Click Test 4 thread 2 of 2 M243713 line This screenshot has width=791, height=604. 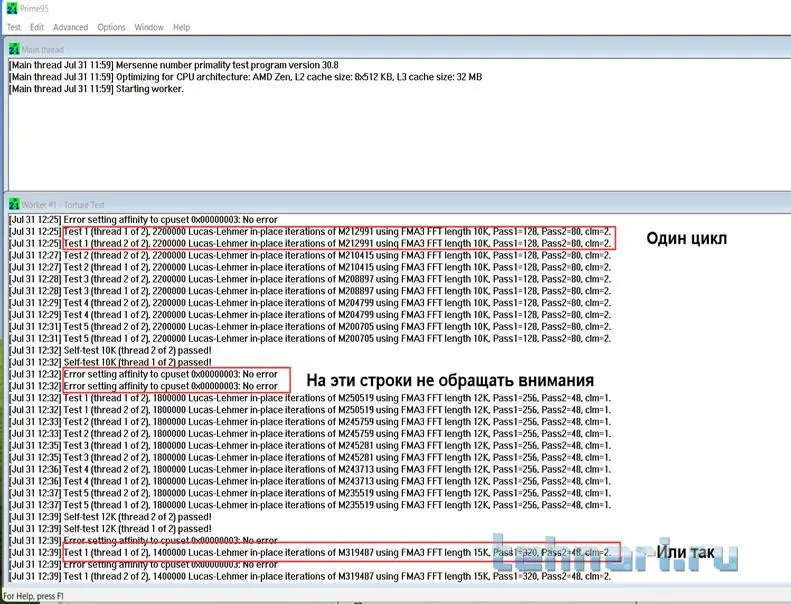tap(310, 469)
